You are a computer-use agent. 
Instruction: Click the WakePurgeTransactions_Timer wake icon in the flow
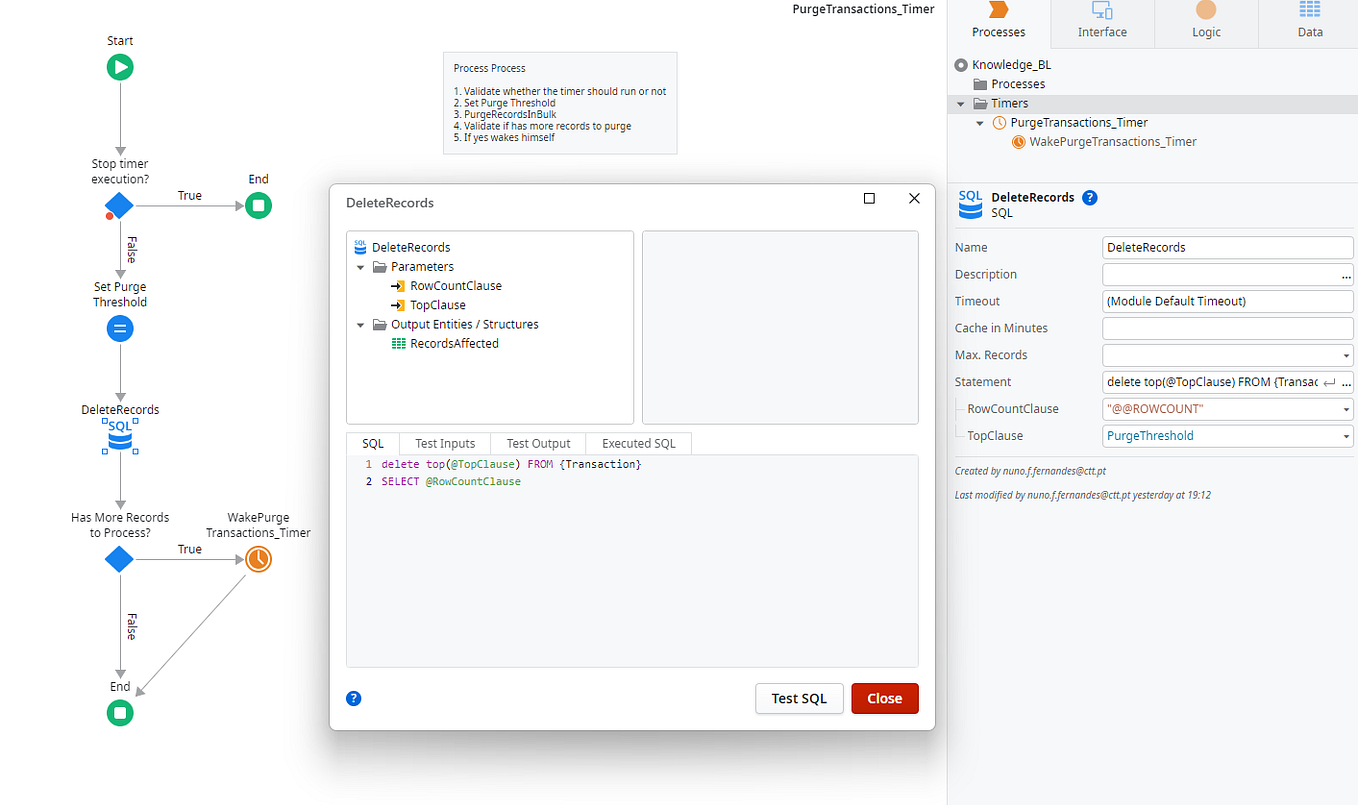(x=258, y=559)
